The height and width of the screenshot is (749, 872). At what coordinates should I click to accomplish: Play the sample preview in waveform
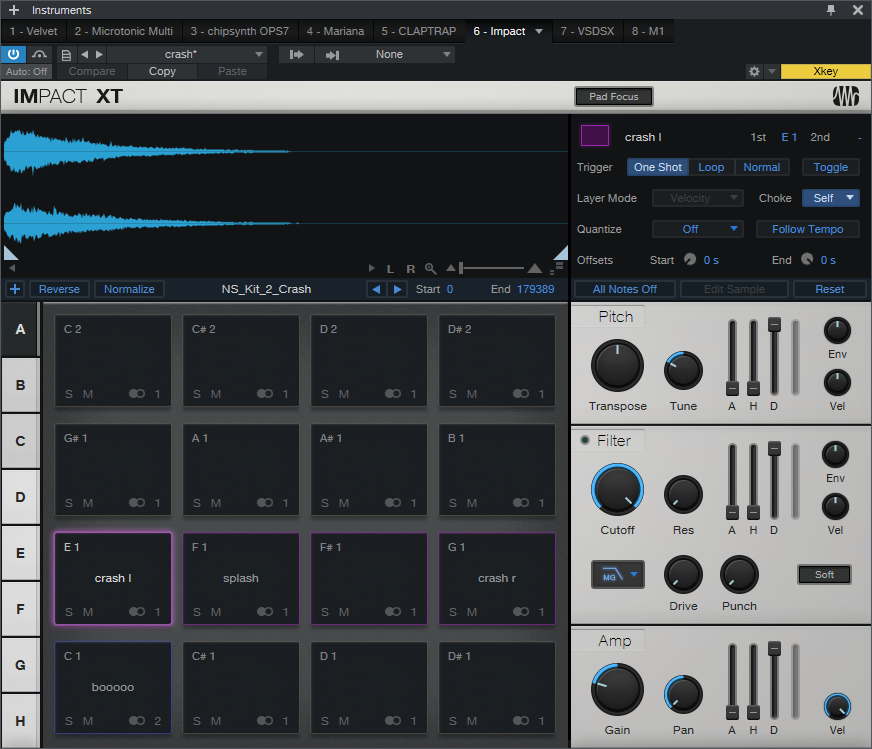point(373,269)
